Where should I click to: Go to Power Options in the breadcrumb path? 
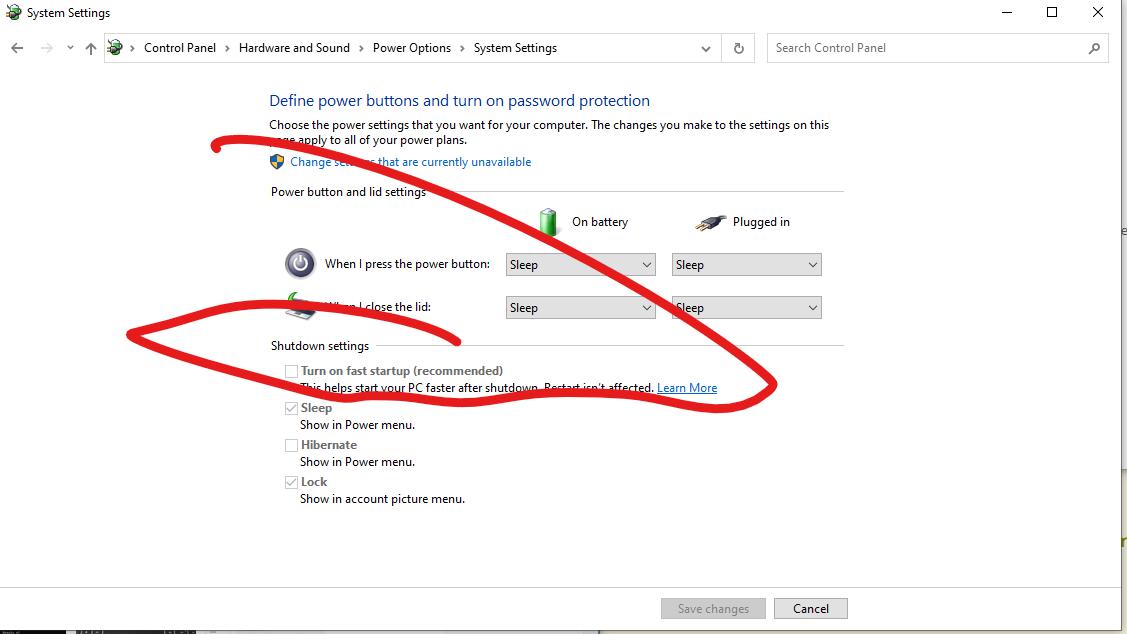pyautogui.click(x=411, y=47)
